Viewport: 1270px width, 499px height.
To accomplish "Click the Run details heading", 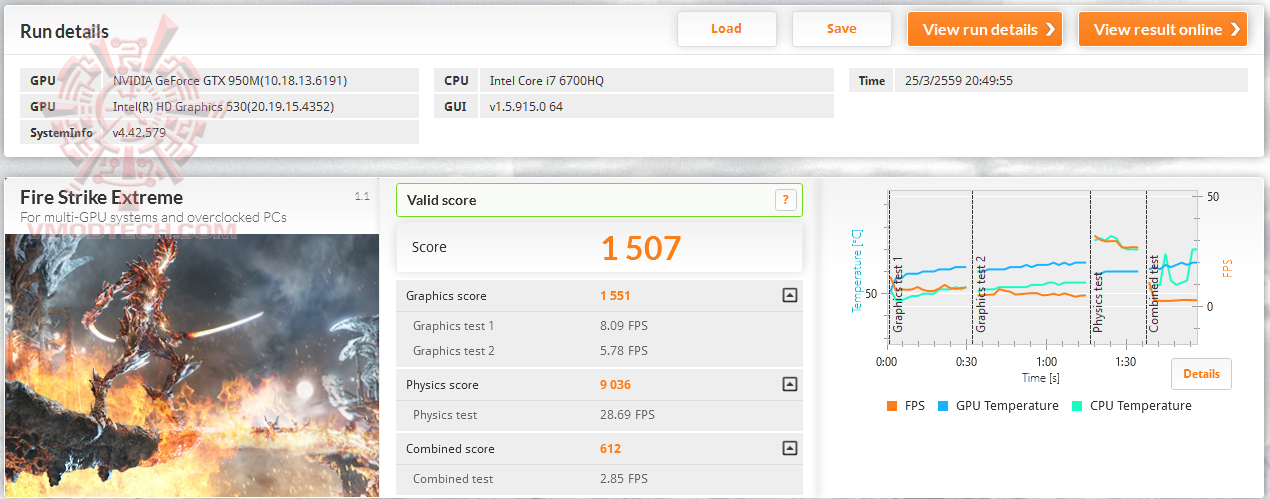I will [65, 32].
